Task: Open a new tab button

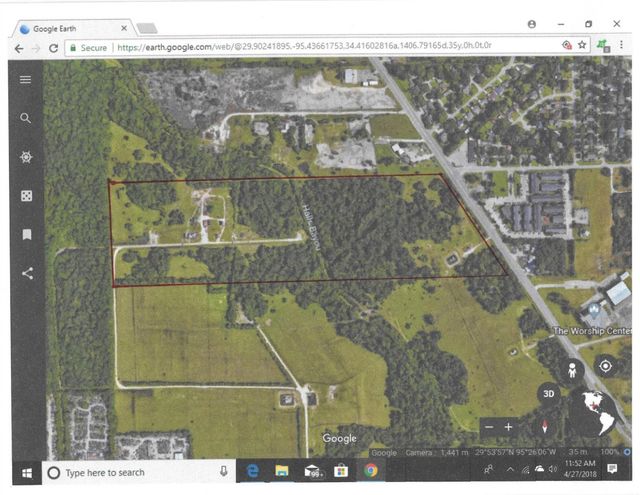Action: pos(147,28)
